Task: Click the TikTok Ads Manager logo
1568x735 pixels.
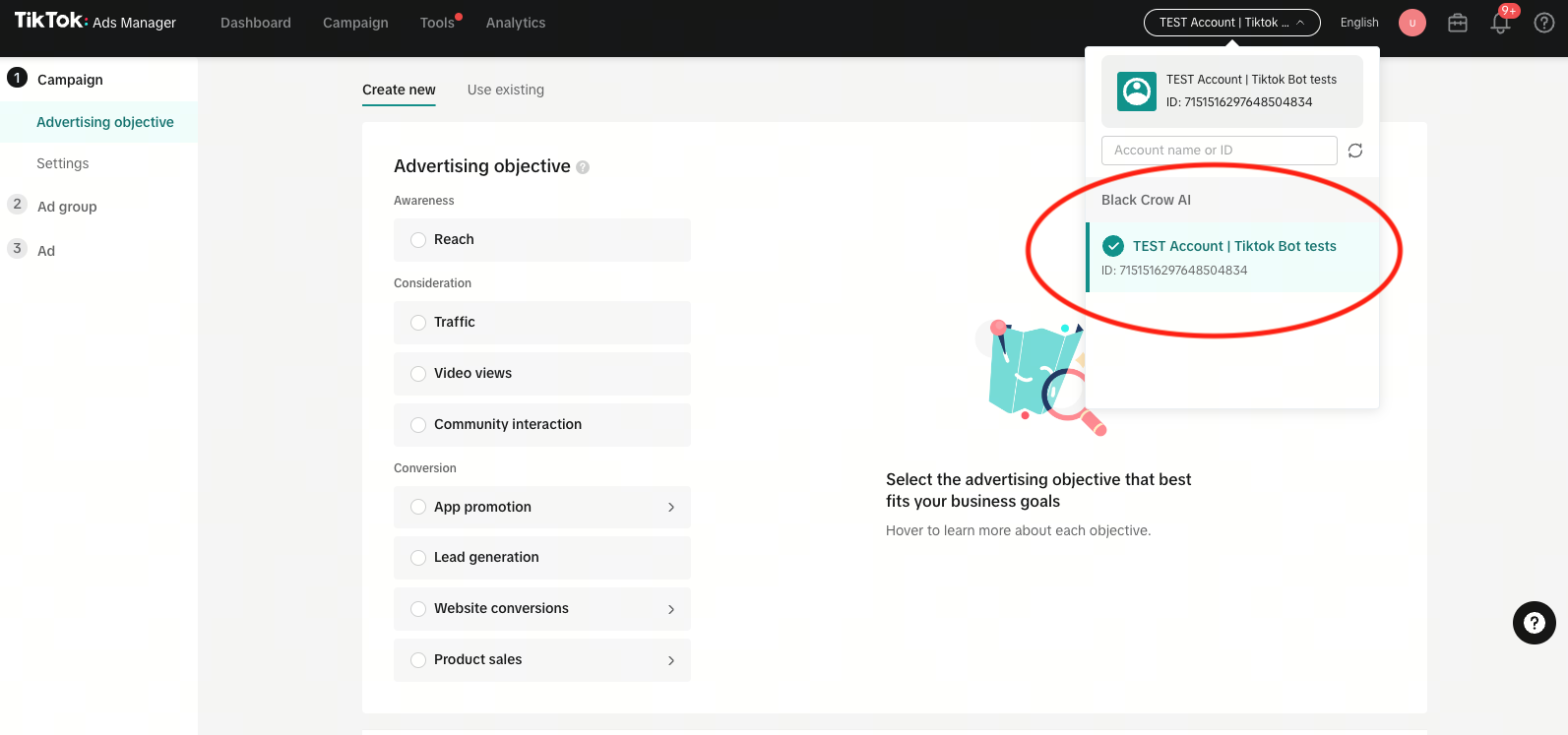Action: [x=94, y=22]
